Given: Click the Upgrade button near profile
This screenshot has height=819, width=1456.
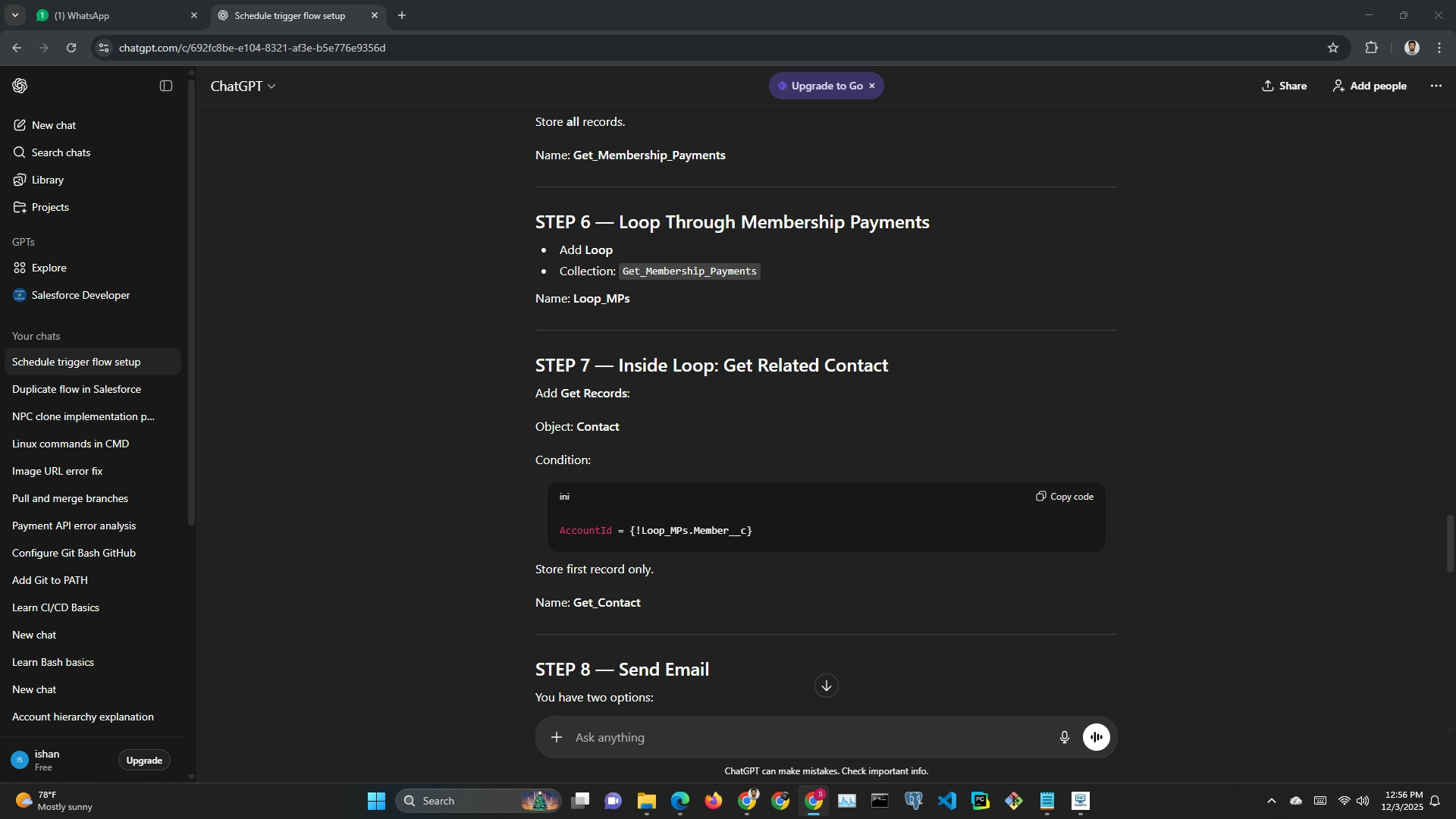Looking at the screenshot, I should (144, 761).
